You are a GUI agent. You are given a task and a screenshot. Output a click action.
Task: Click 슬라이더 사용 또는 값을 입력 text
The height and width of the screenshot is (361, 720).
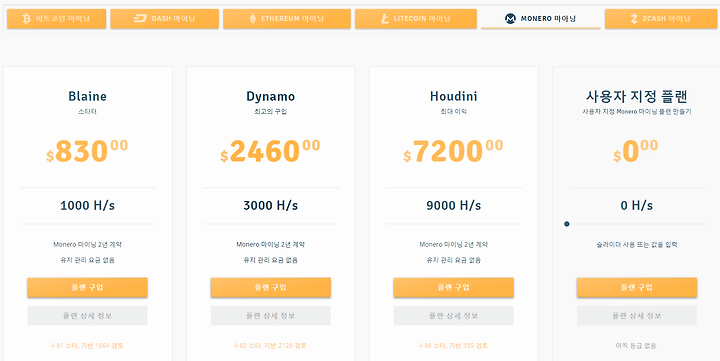coord(636,245)
